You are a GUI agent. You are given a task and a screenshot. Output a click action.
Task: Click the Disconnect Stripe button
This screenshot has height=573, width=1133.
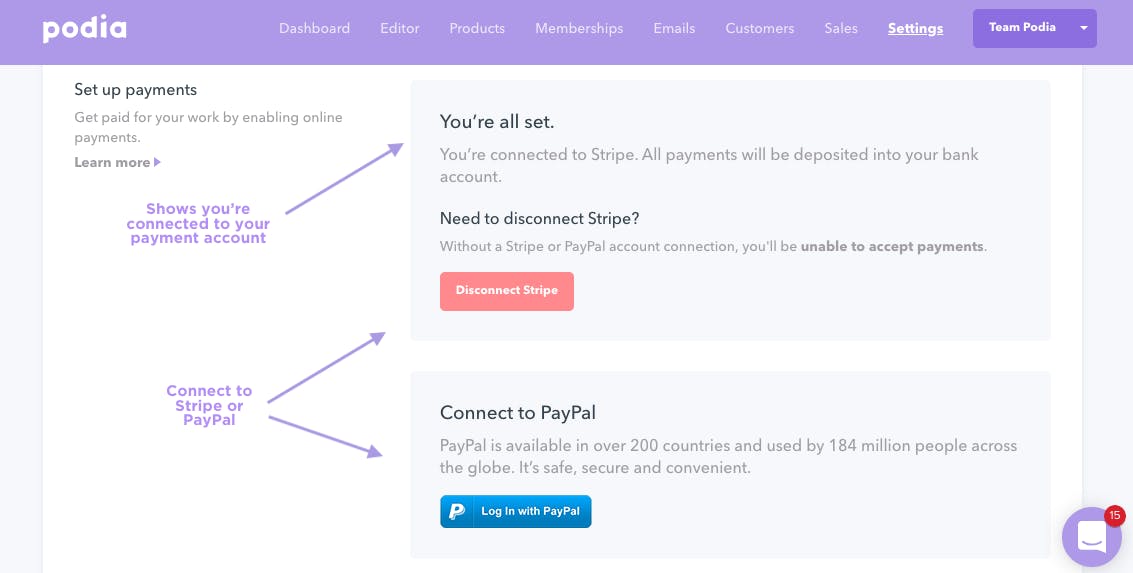point(507,291)
